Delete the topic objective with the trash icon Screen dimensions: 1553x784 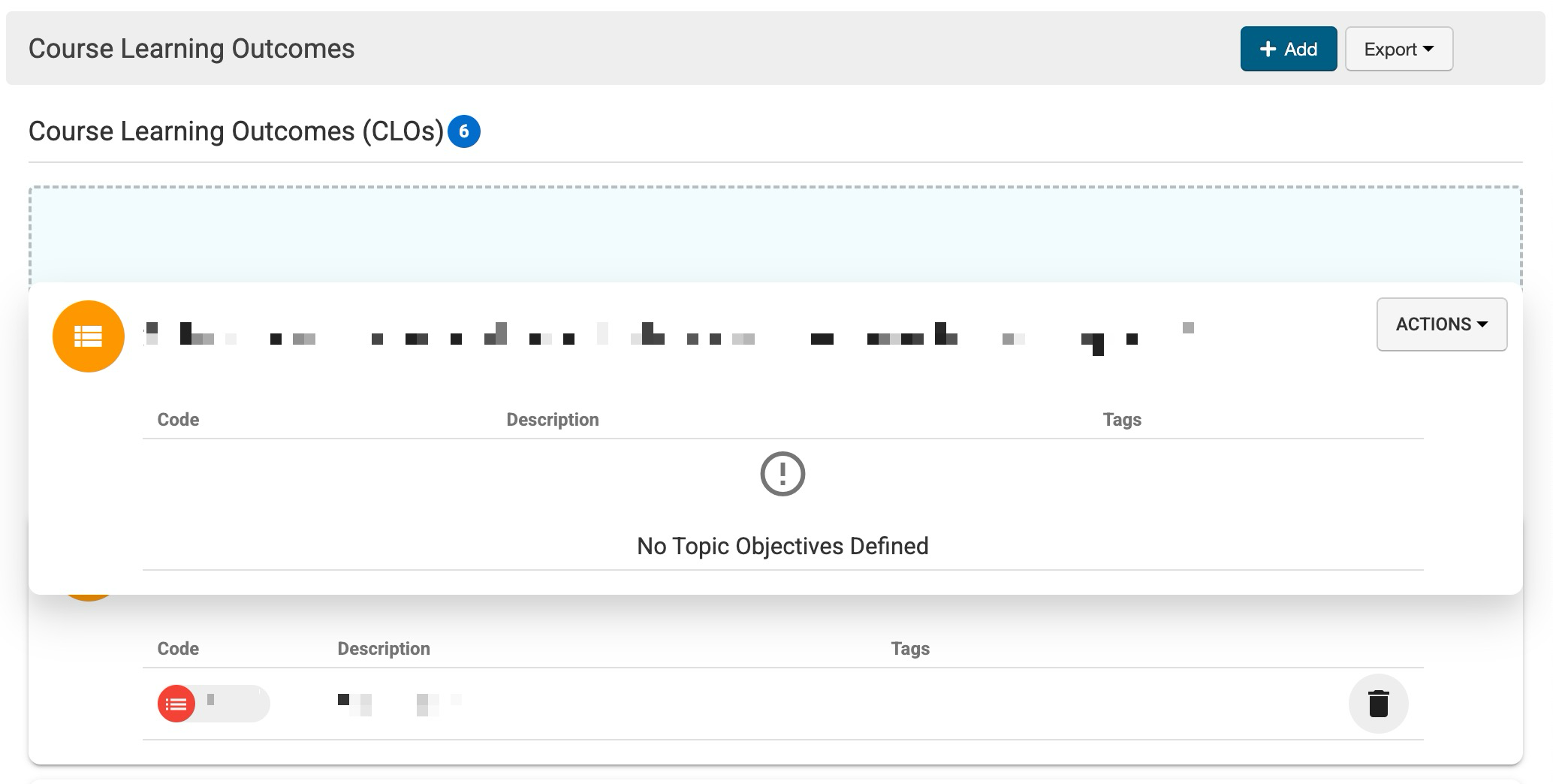click(x=1378, y=704)
